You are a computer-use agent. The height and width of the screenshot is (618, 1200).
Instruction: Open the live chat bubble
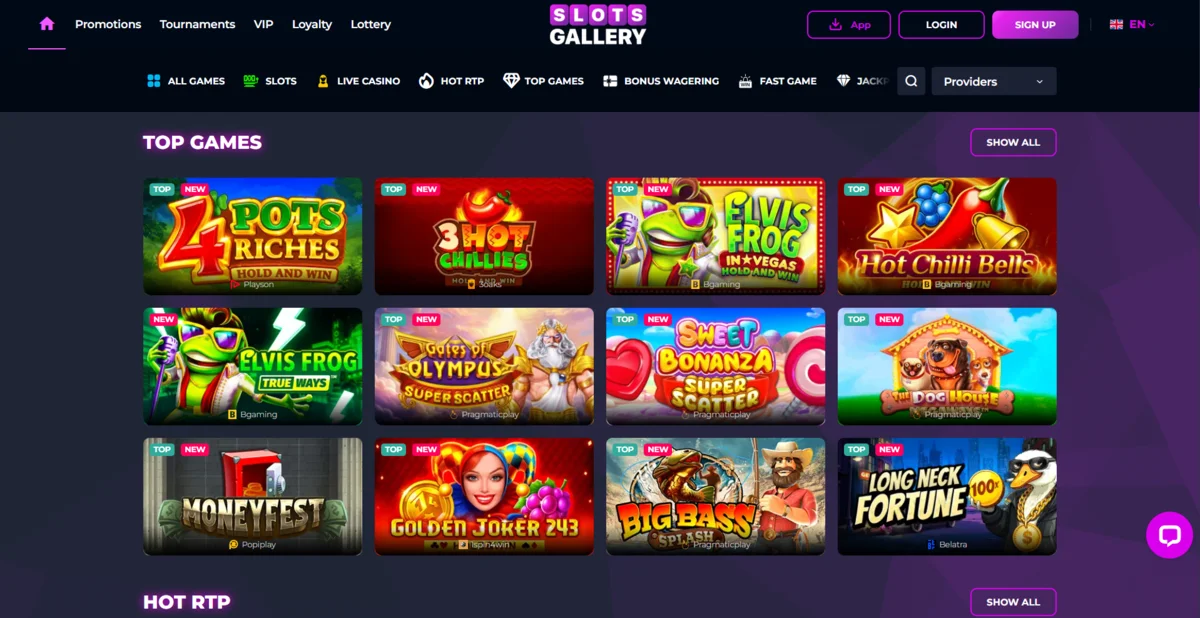coord(1169,535)
